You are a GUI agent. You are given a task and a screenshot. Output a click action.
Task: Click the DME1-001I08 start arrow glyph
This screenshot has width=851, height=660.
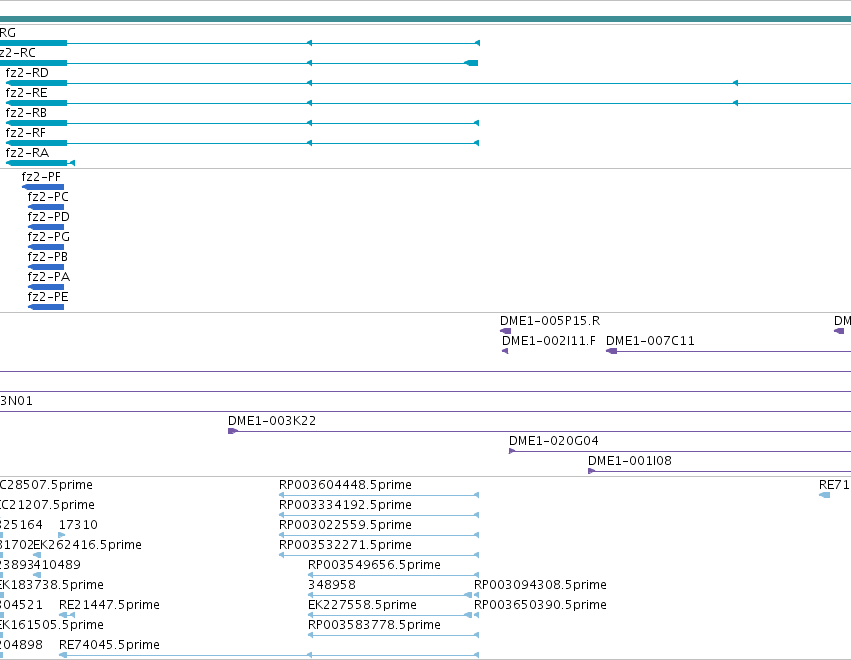(592, 471)
